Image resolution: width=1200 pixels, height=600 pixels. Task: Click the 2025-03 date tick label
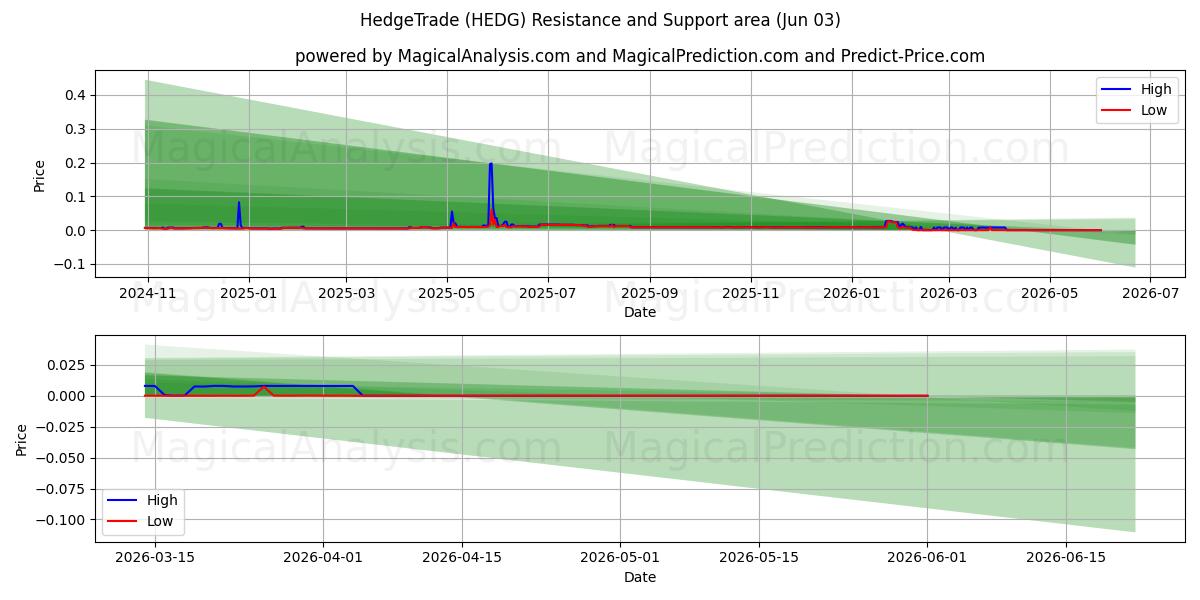(346, 294)
